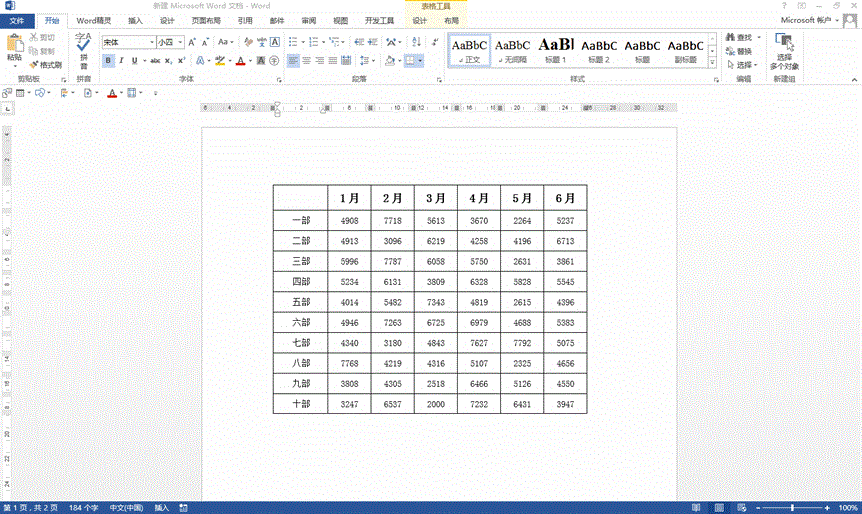Open the Page Layout (页面布局) tab
This screenshot has height=514, width=862.
pos(206,20)
